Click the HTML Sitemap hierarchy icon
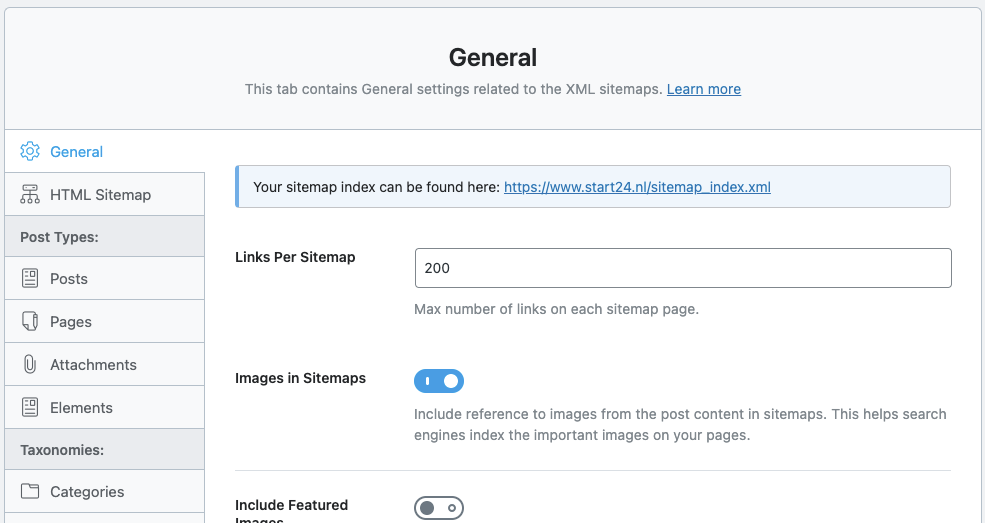985x523 pixels. 30,195
